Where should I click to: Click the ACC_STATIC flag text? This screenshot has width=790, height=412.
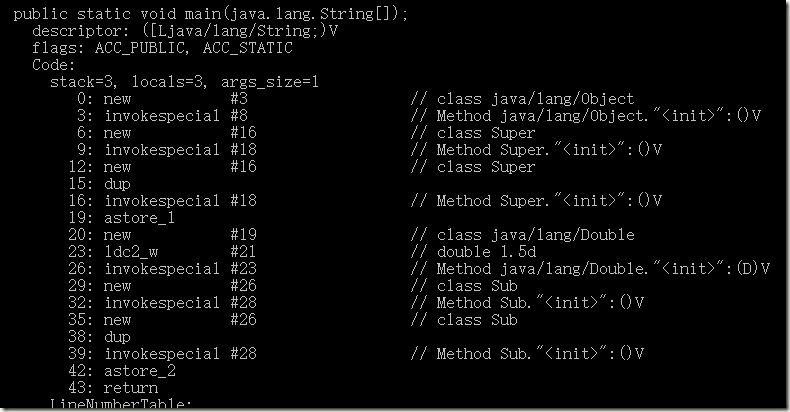[x=247, y=48]
